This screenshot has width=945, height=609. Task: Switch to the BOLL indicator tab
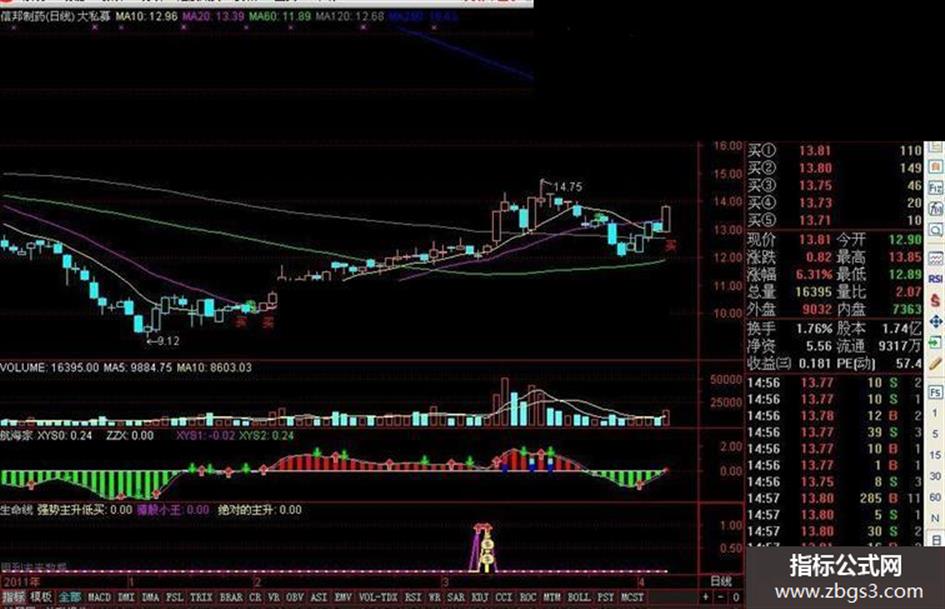pyautogui.click(x=579, y=597)
